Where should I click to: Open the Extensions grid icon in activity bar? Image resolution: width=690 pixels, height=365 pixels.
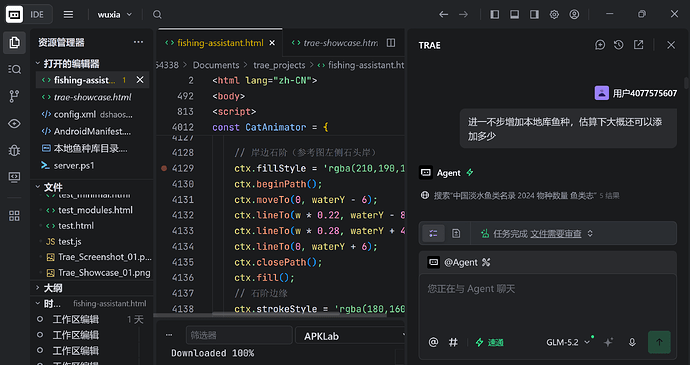click(x=15, y=216)
